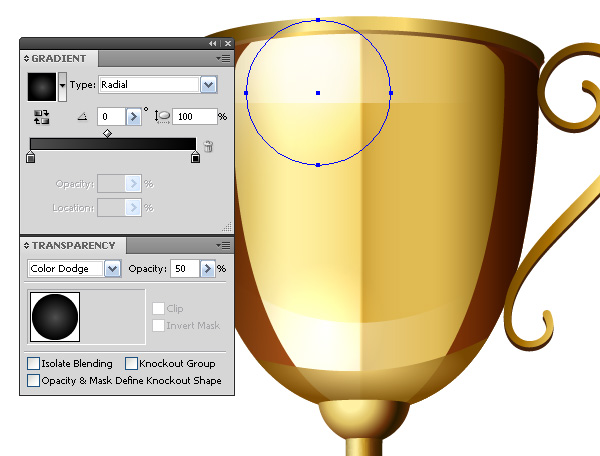
Task: Click the greyed-out Invert Mask checkbox
Action: click(158, 326)
